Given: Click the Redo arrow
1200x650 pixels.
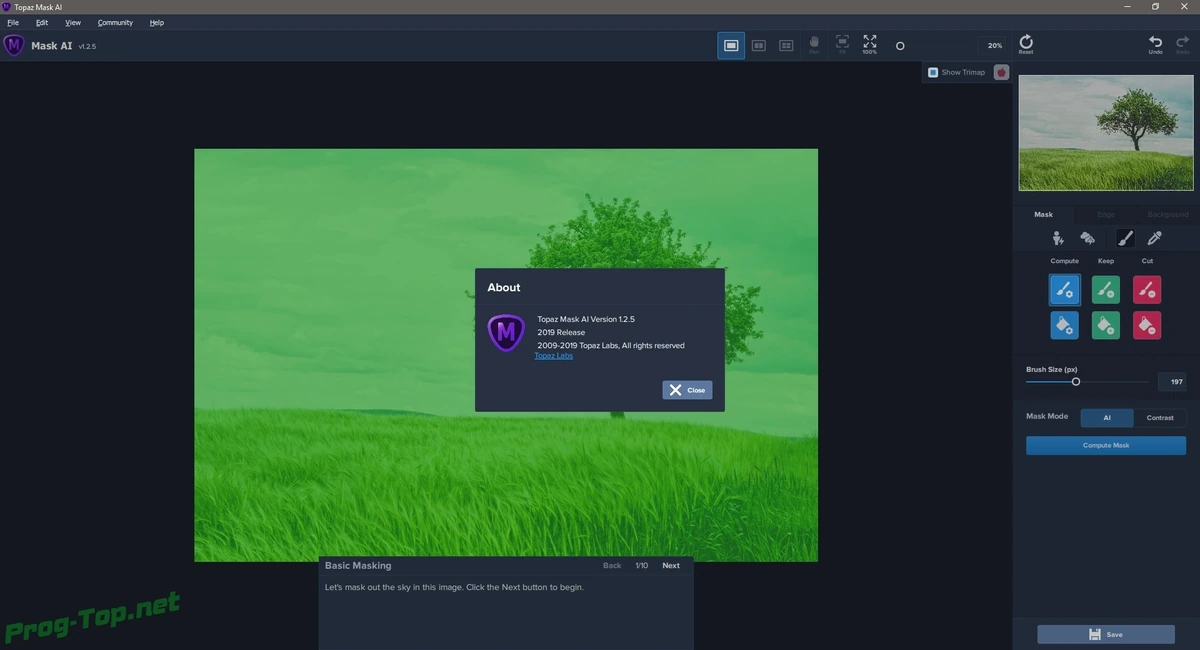Looking at the screenshot, I should click(x=1183, y=44).
